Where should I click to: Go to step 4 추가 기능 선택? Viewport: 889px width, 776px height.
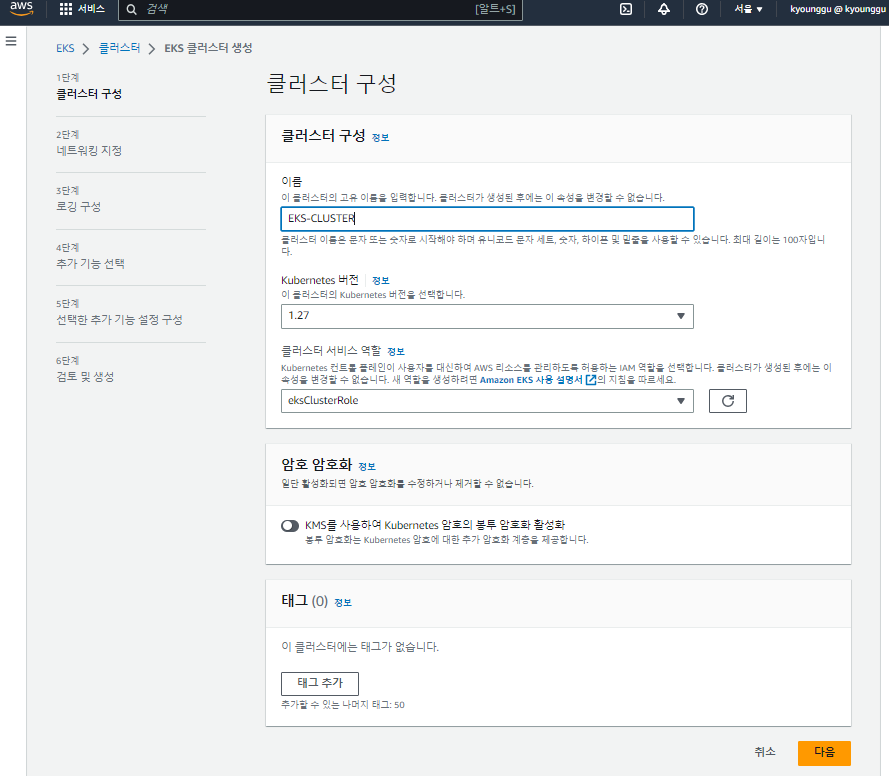pyautogui.click(x=90, y=264)
